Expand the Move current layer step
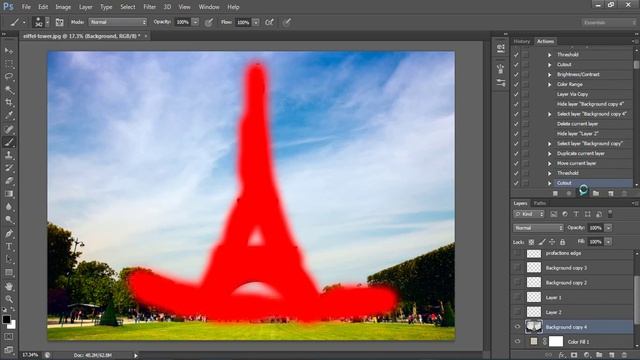Screen dimensions: 640x360 pos(549,163)
